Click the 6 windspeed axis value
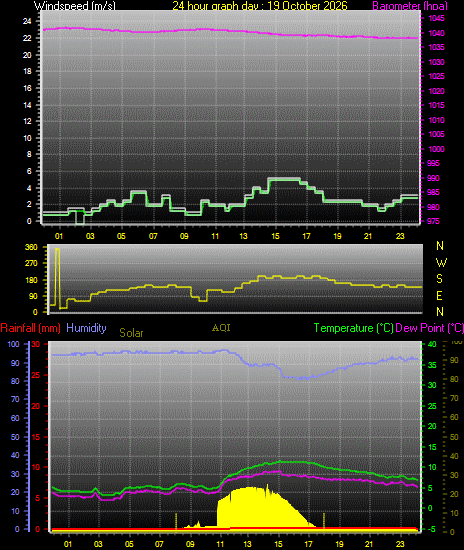Viewport: 464px width, 550px height. (29, 171)
